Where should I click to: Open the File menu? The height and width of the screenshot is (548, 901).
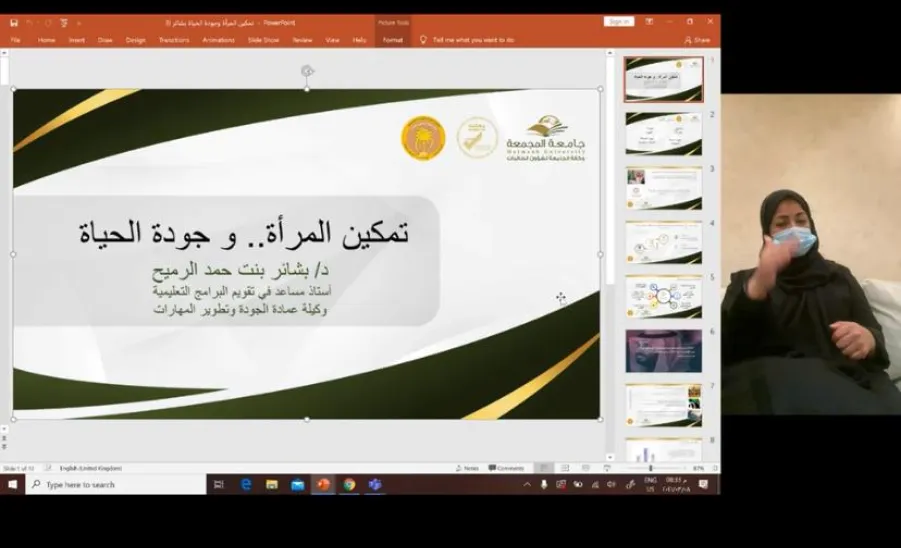[16, 40]
